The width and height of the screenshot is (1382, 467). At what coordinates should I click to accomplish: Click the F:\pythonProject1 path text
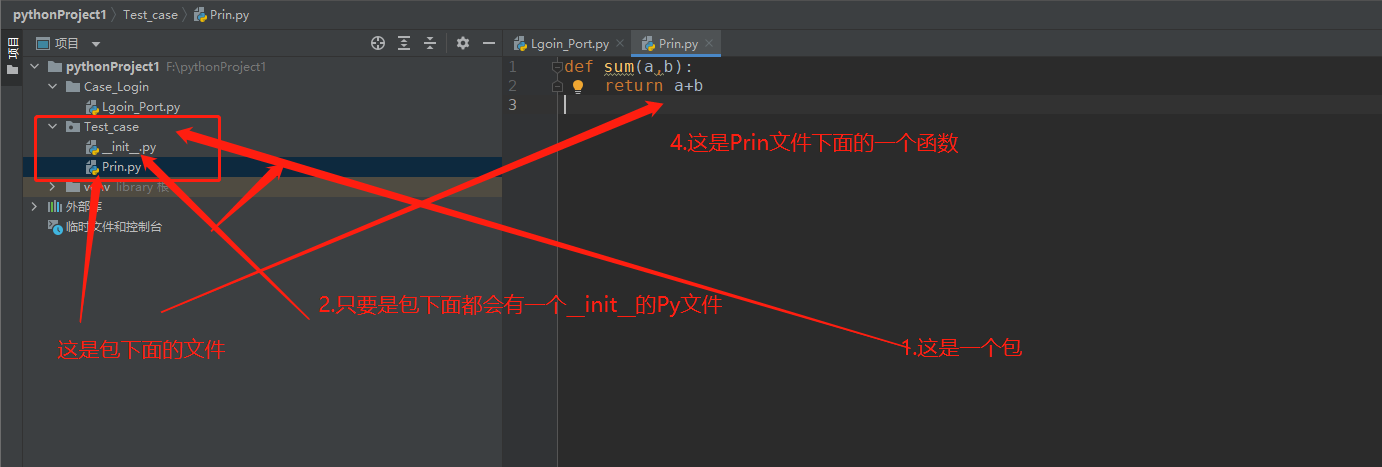[216, 67]
